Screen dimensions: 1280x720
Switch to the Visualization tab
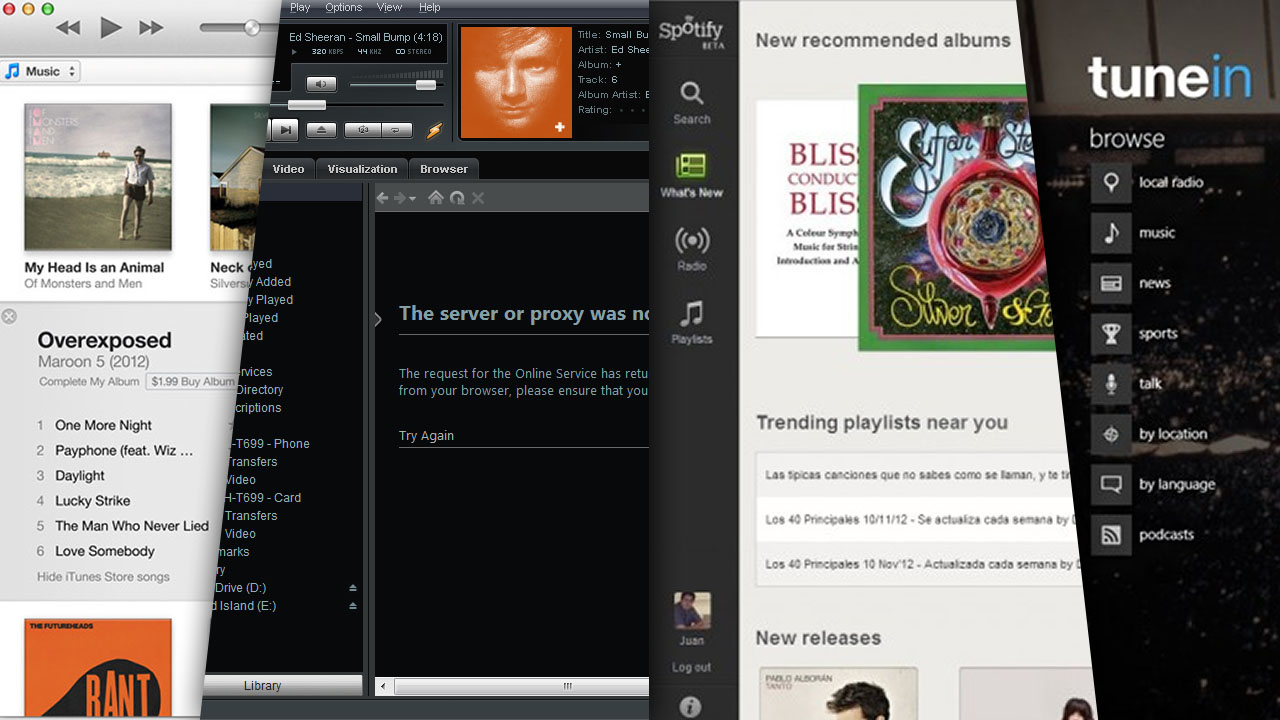tap(362, 169)
